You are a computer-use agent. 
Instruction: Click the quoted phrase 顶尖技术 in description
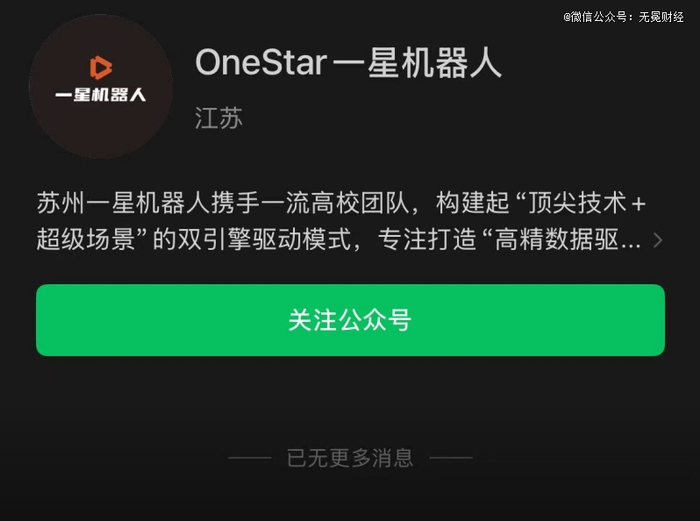click(x=578, y=203)
